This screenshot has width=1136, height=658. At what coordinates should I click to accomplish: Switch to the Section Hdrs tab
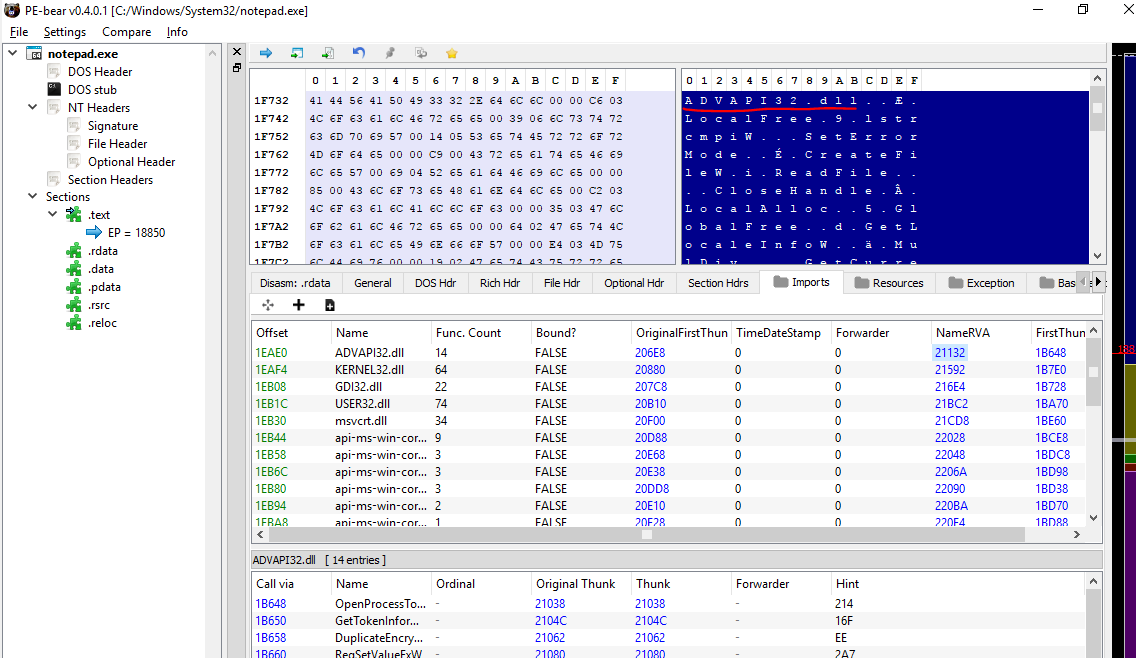click(718, 283)
